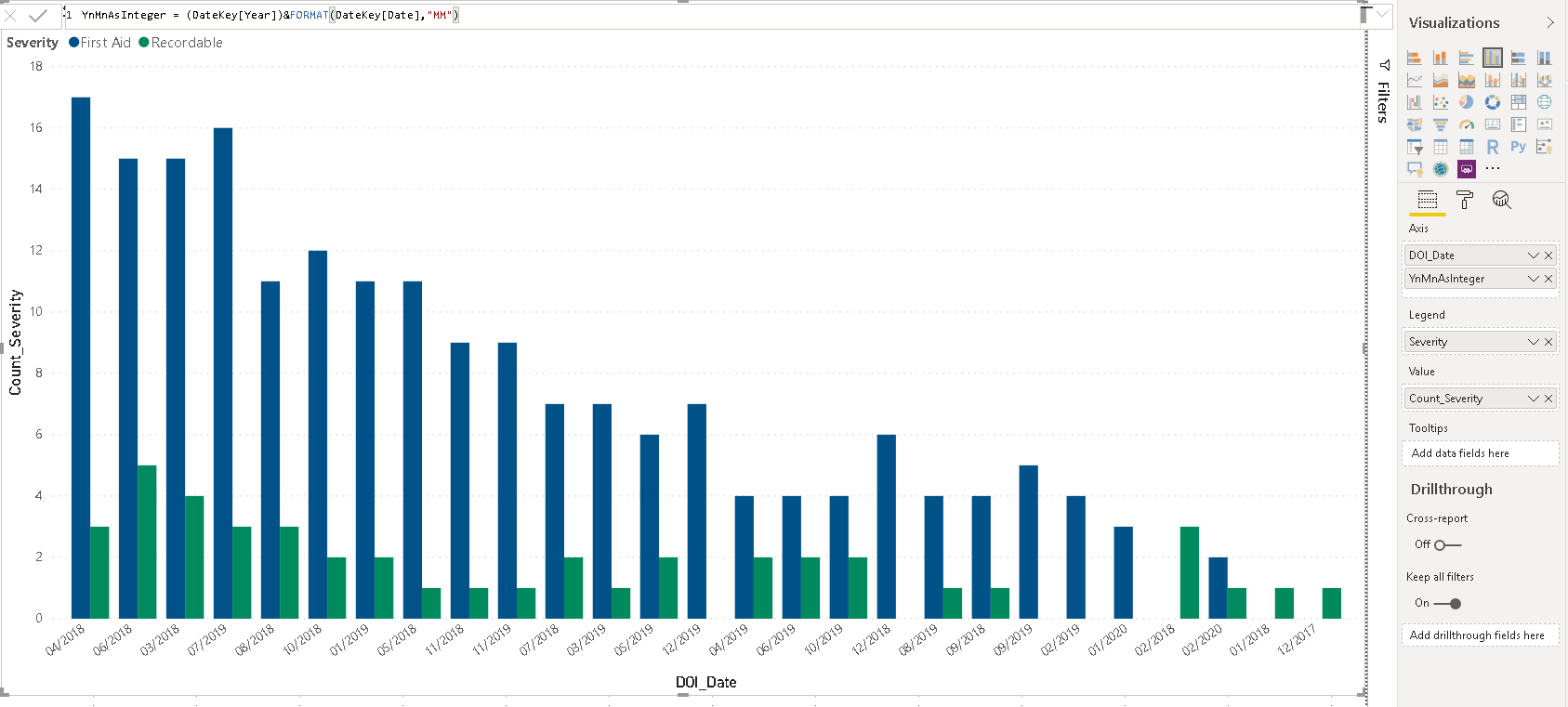Select line and stacked column chart visual
The height and width of the screenshot is (707, 1568).
pyautogui.click(x=1493, y=80)
